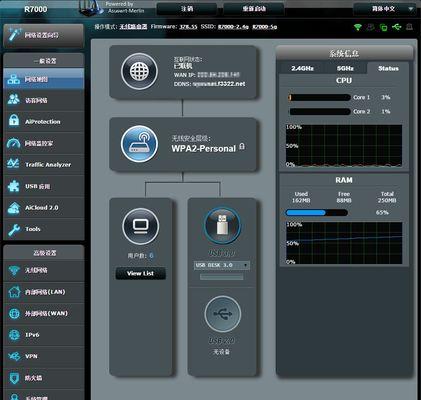Open Guest Network sidebar item

(44, 100)
